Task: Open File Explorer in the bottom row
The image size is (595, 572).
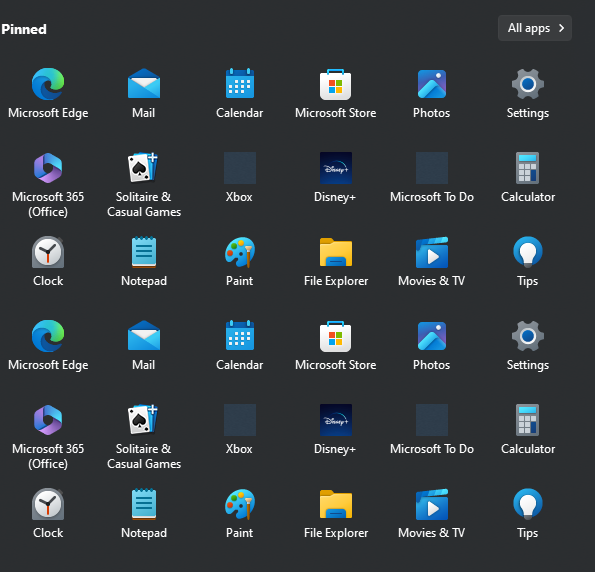Action: click(x=336, y=504)
